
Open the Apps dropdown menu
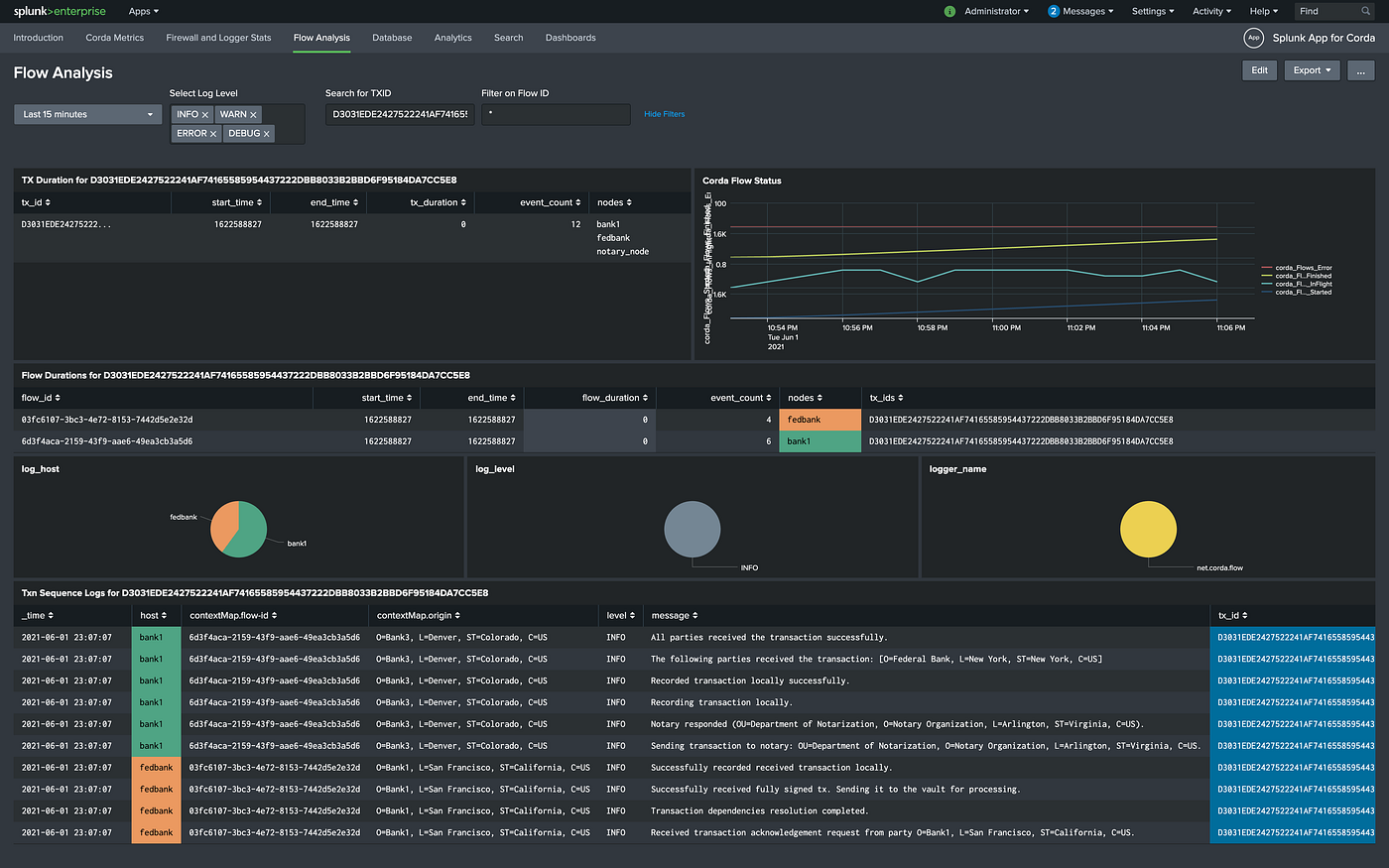coord(144,11)
